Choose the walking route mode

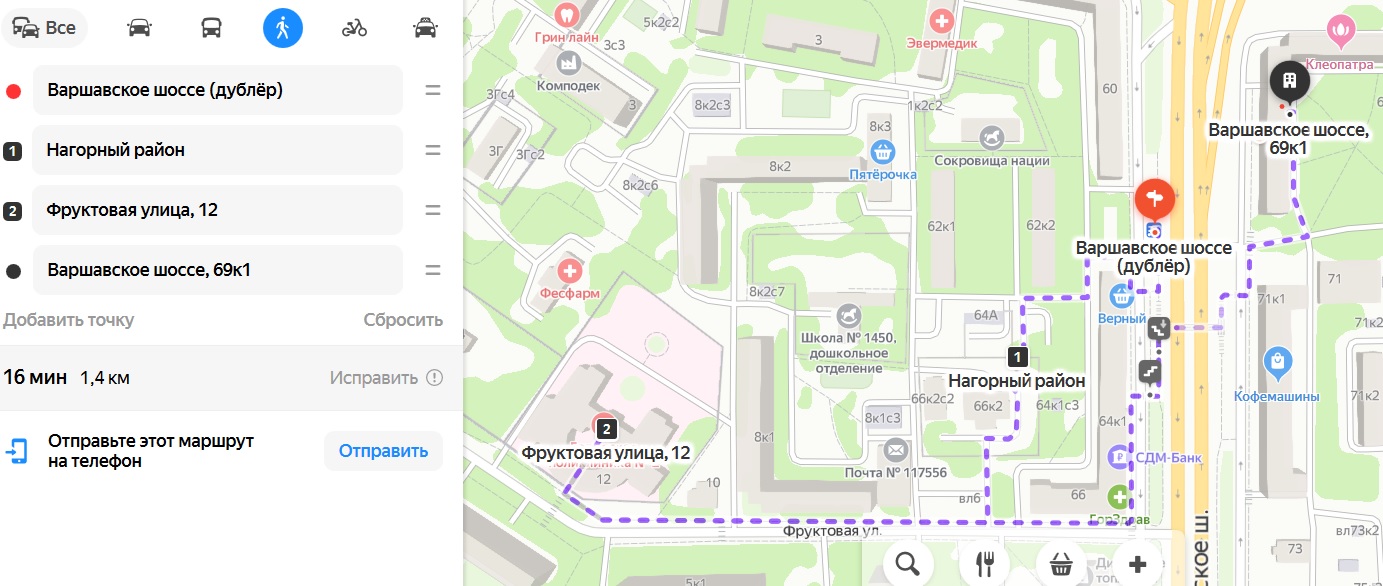(283, 28)
